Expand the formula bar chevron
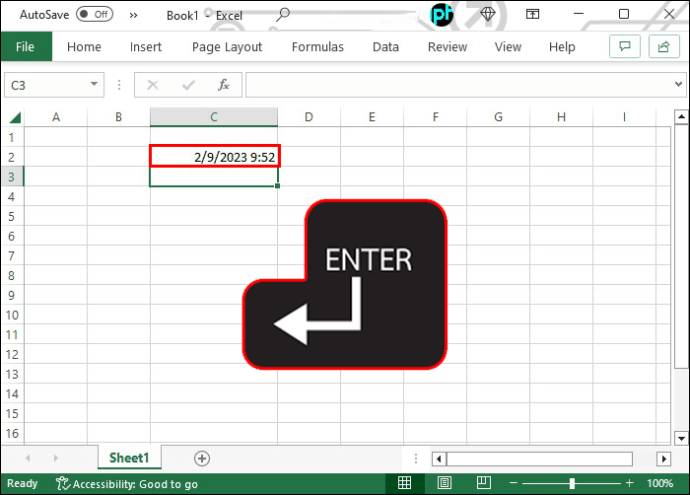This screenshot has width=690, height=495. pyautogui.click(x=678, y=84)
